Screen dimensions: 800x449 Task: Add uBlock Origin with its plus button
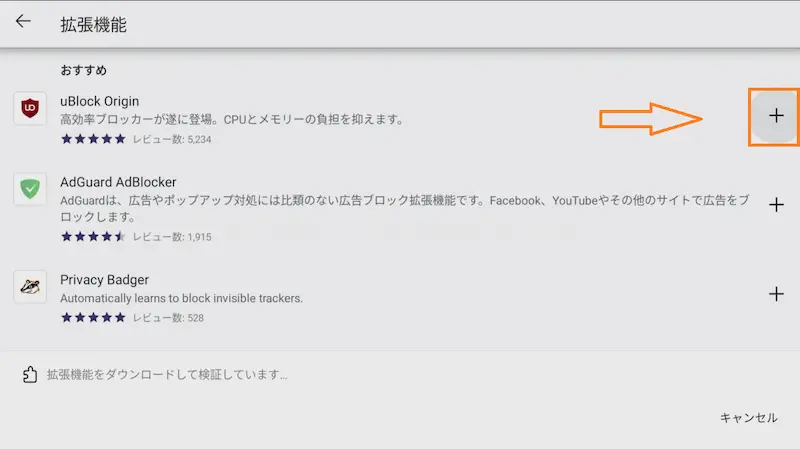[x=776, y=116]
